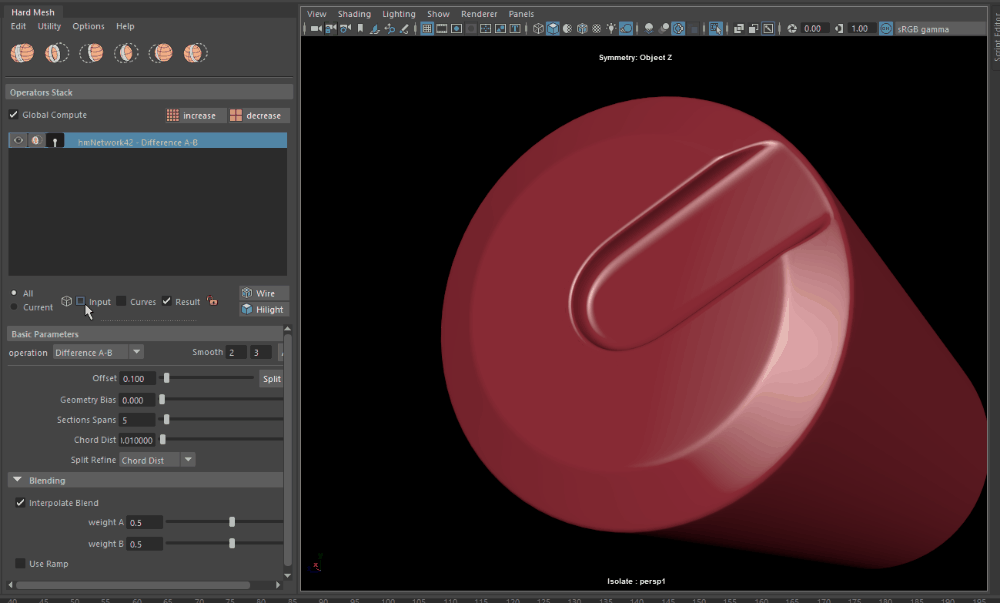Open the Split Refine Chord Dist dropdown
The image size is (1000, 603).
coord(157,460)
